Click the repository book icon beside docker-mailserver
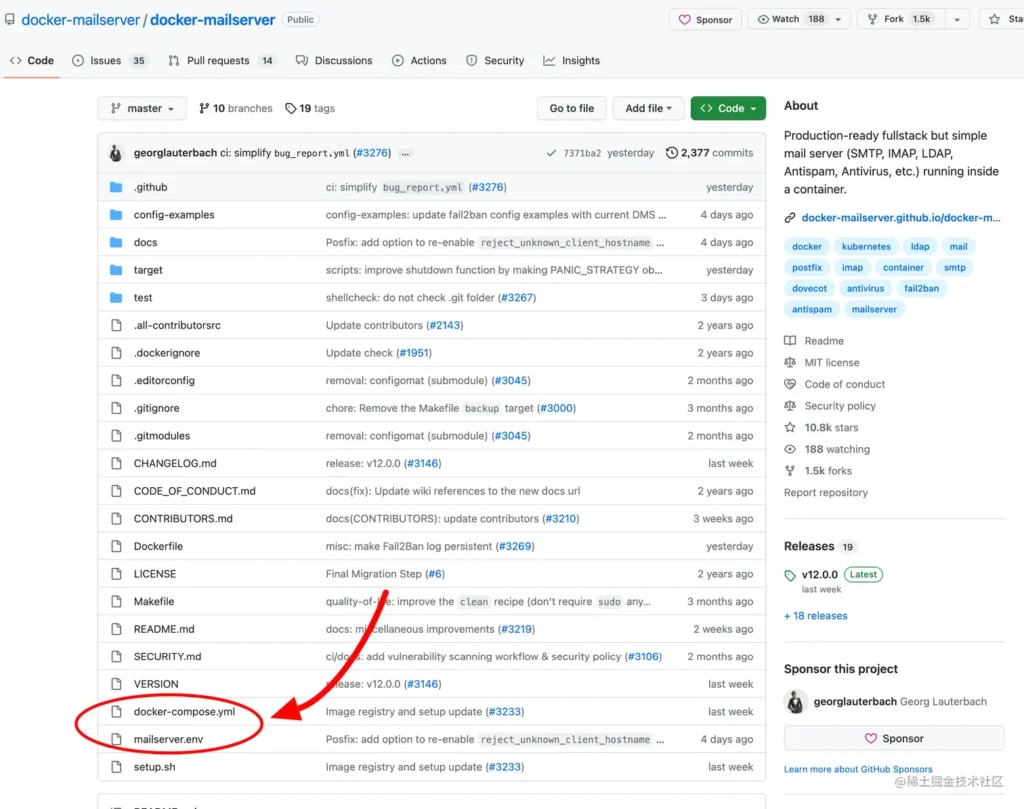Image resolution: width=1024 pixels, height=809 pixels. (x=10, y=20)
